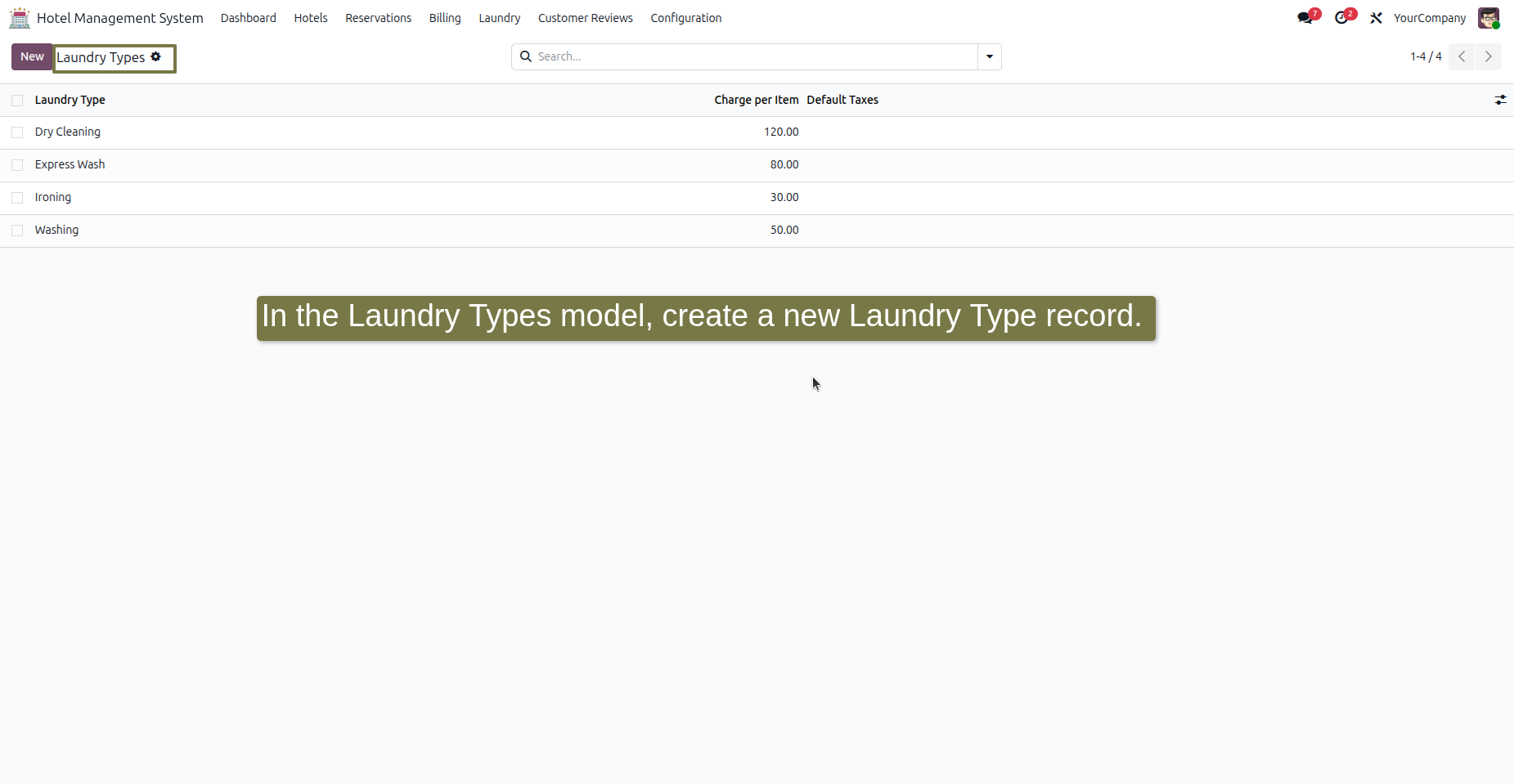
Task: Go to previous page arrow
Action: 1462,56
